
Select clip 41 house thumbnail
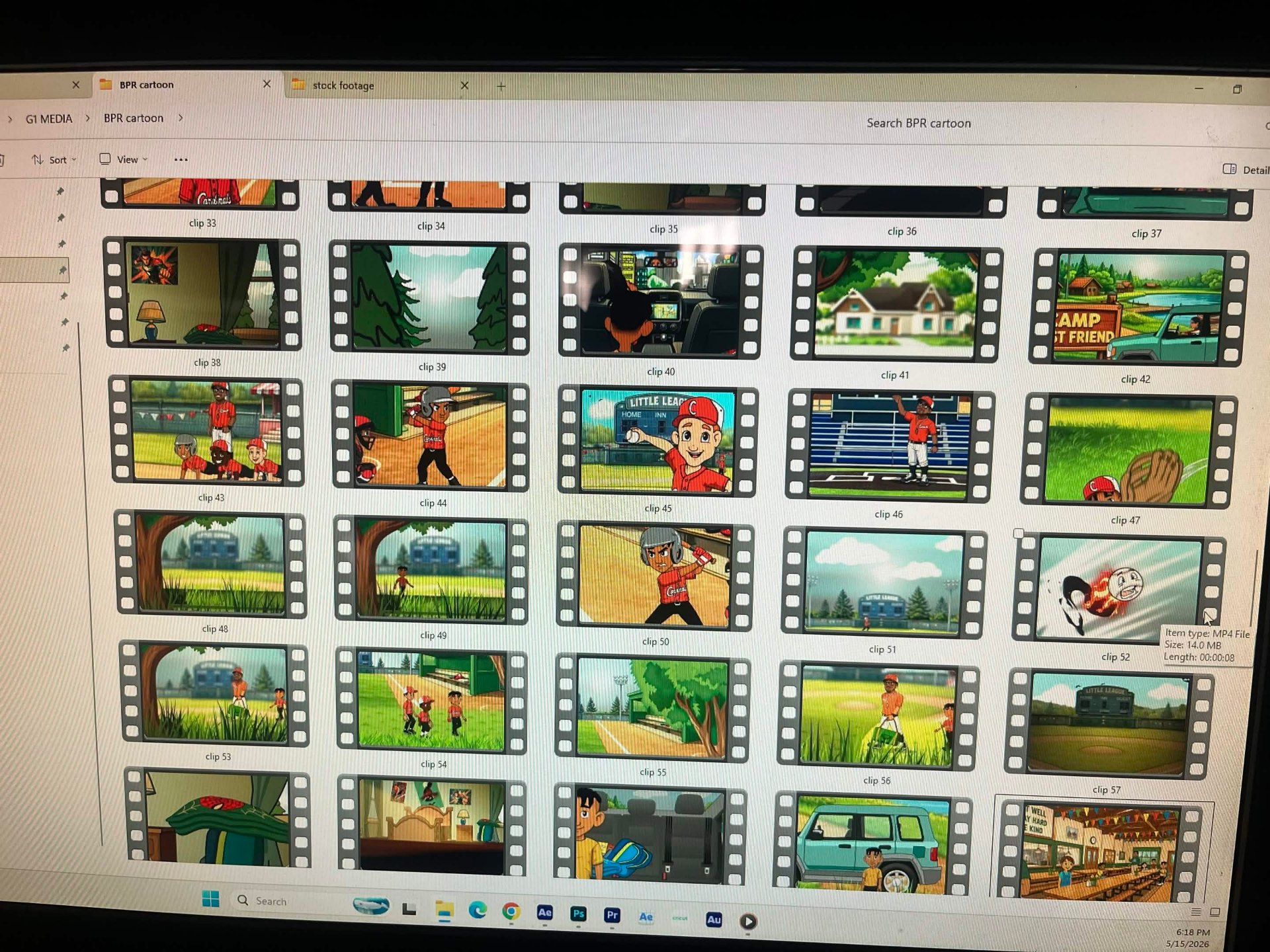tap(897, 304)
